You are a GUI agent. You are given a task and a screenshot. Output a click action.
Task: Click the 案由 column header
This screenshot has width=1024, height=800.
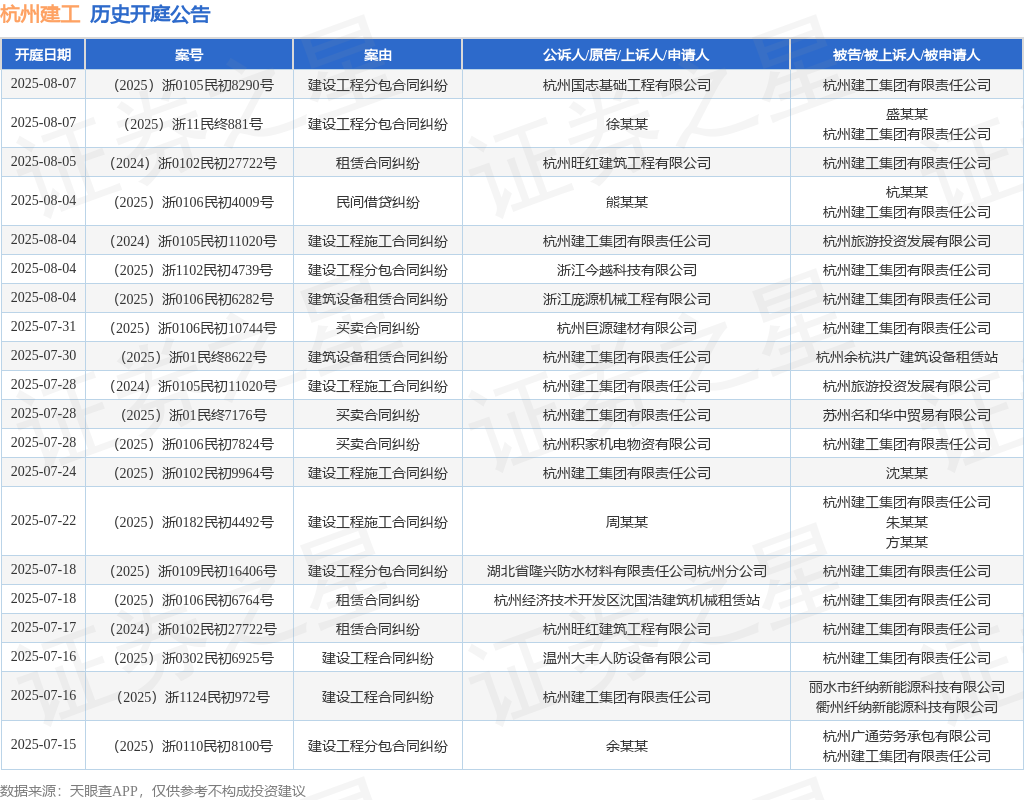tap(377, 55)
